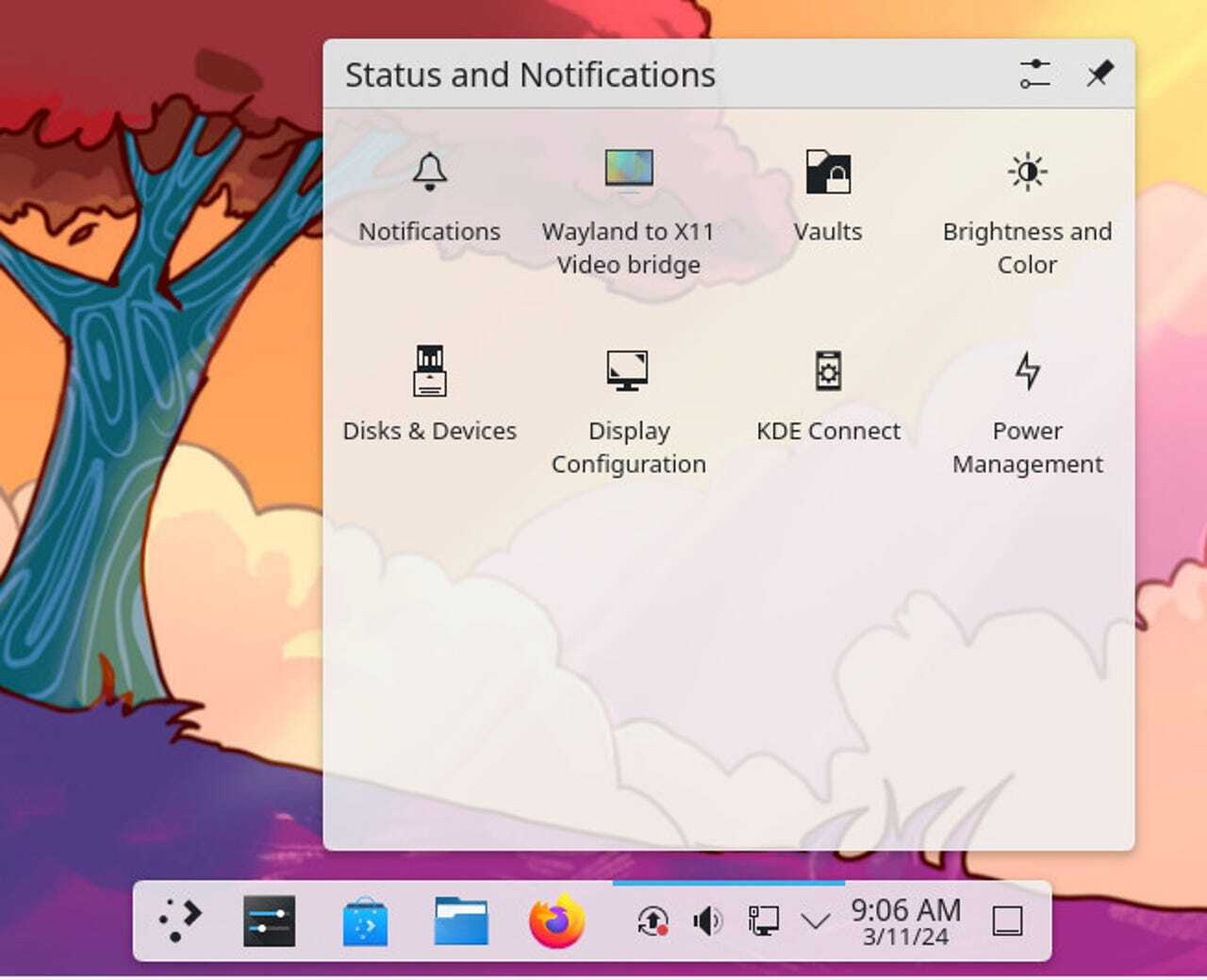Pin the Status and Notifications popup open
This screenshot has height=980, width=1207.
tap(1099, 74)
